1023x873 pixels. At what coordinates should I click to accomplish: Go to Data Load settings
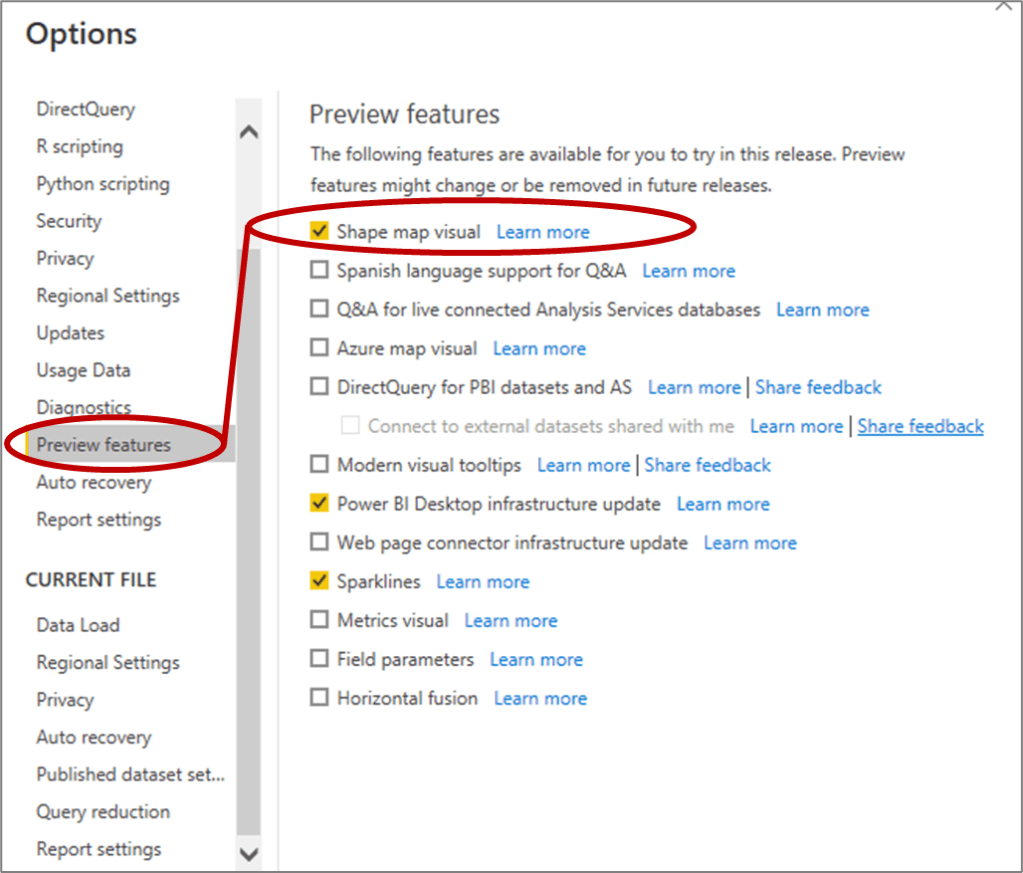(78, 625)
